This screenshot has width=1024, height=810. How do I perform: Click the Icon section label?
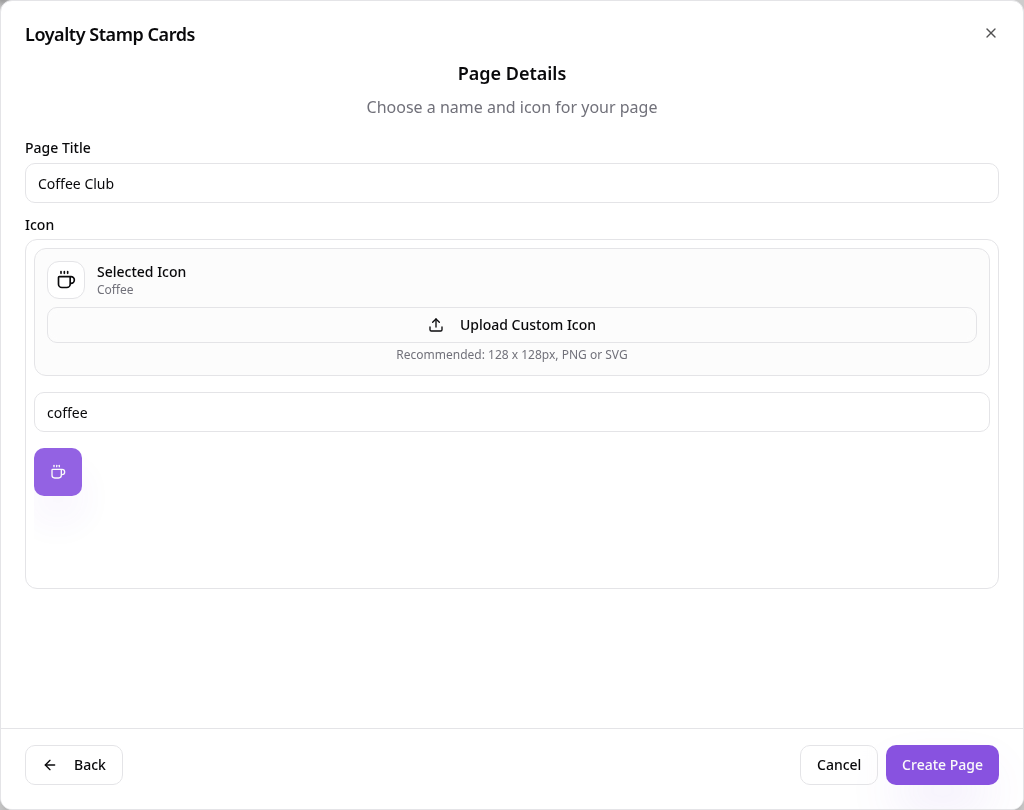tap(39, 225)
